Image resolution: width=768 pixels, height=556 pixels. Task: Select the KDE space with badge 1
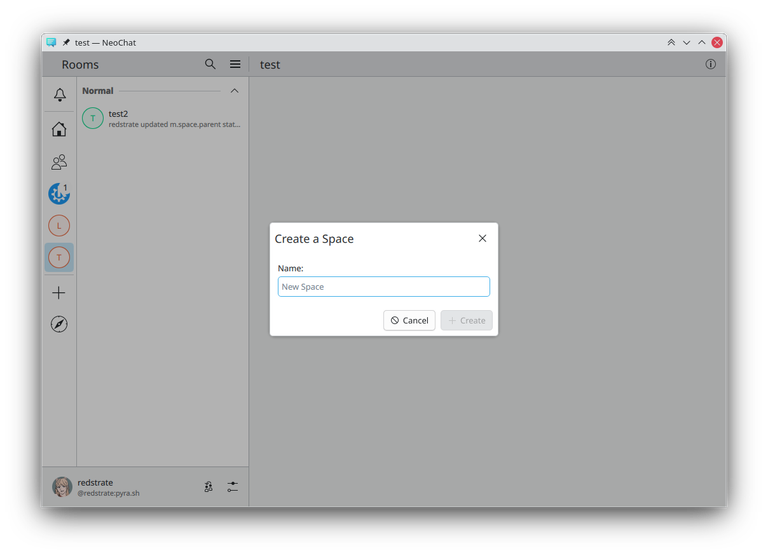pos(59,193)
